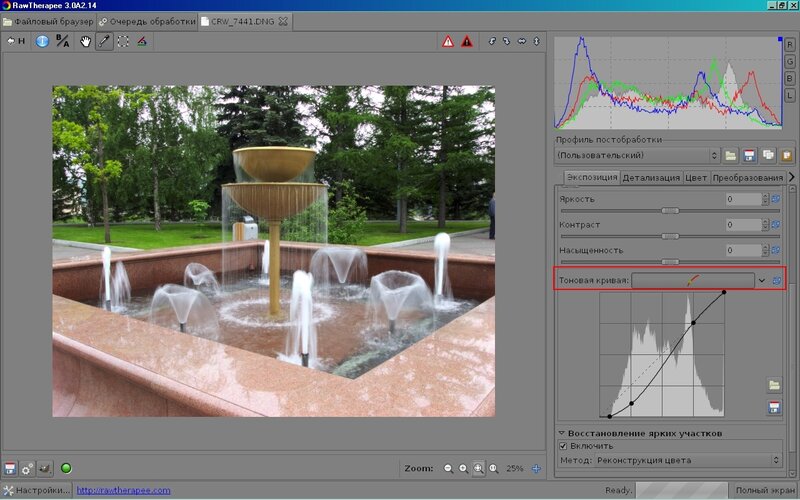Click the Контраст slider handle
Screen dimensions: 800x500
pos(670,236)
